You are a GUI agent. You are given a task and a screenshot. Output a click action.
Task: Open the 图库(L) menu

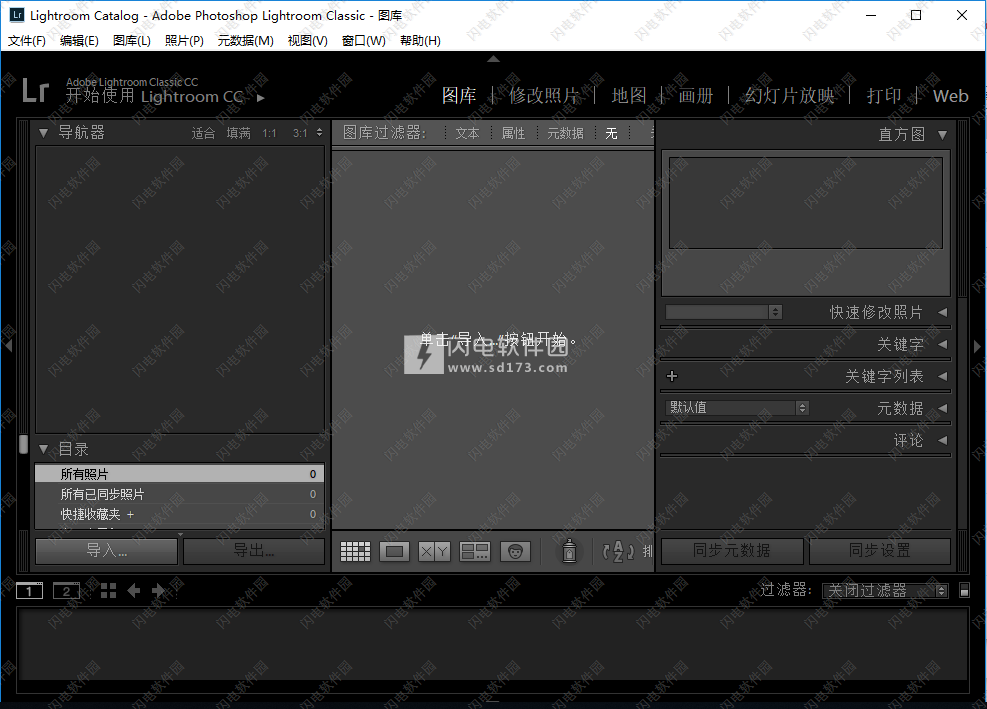tap(132, 40)
